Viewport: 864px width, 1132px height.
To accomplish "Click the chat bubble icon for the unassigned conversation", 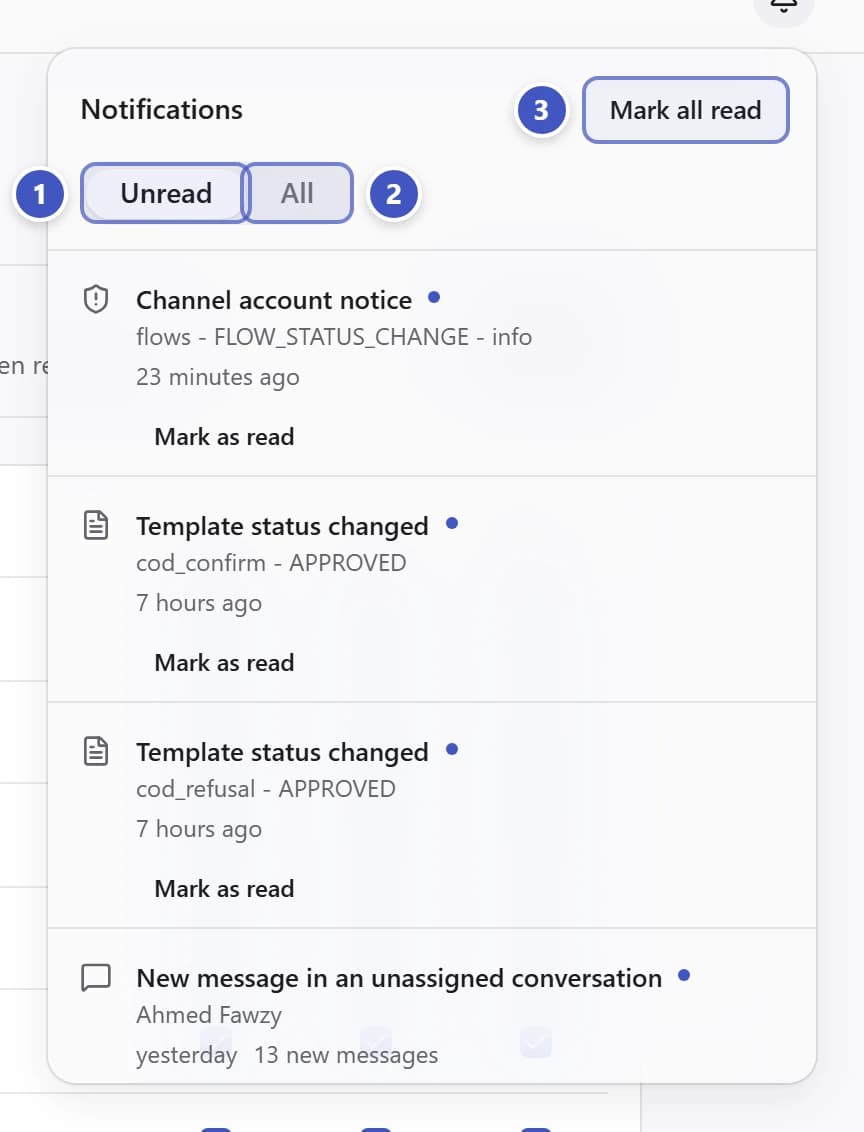I will click(96, 977).
